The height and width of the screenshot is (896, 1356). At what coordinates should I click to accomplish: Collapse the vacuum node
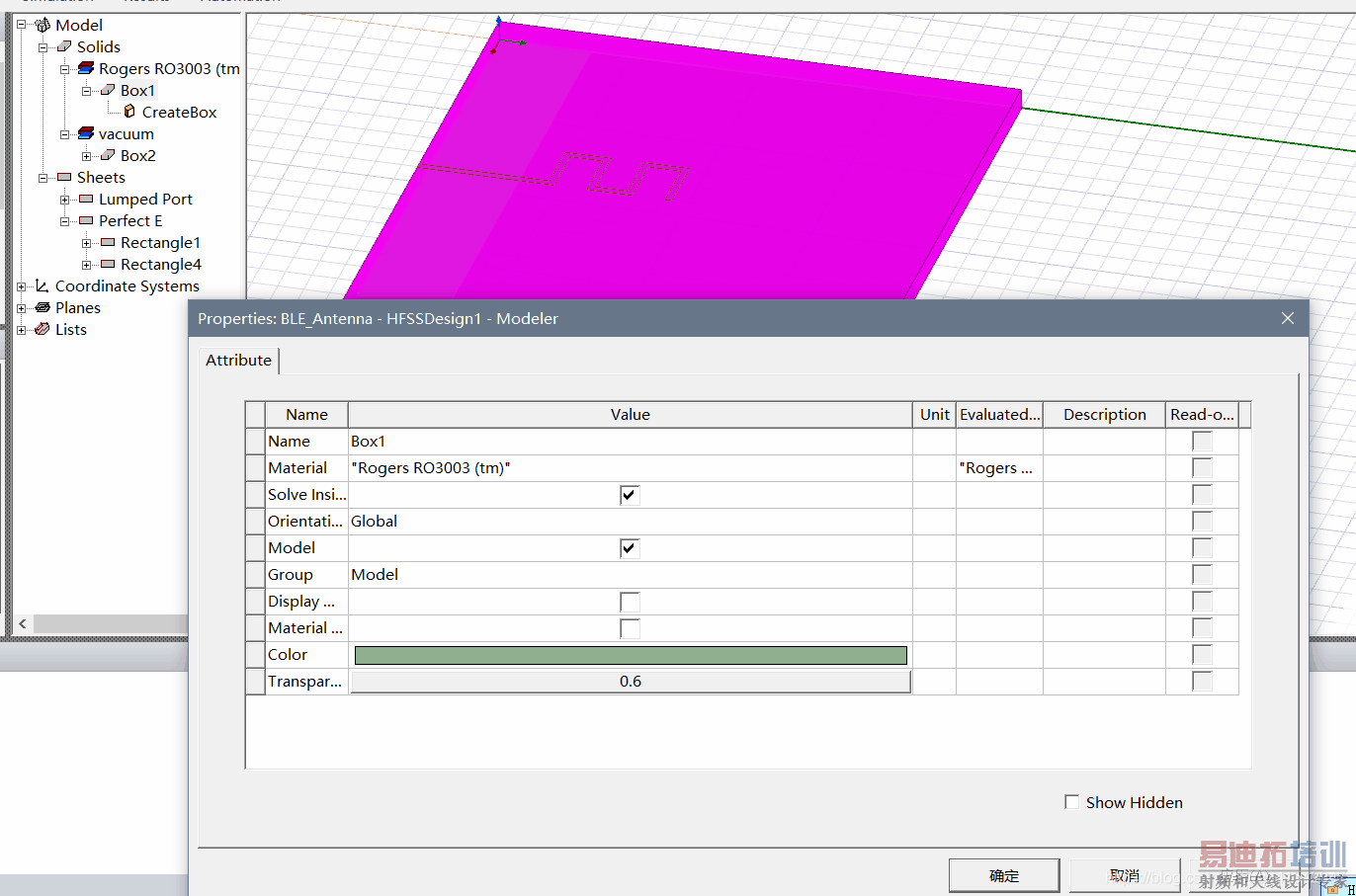64,134
